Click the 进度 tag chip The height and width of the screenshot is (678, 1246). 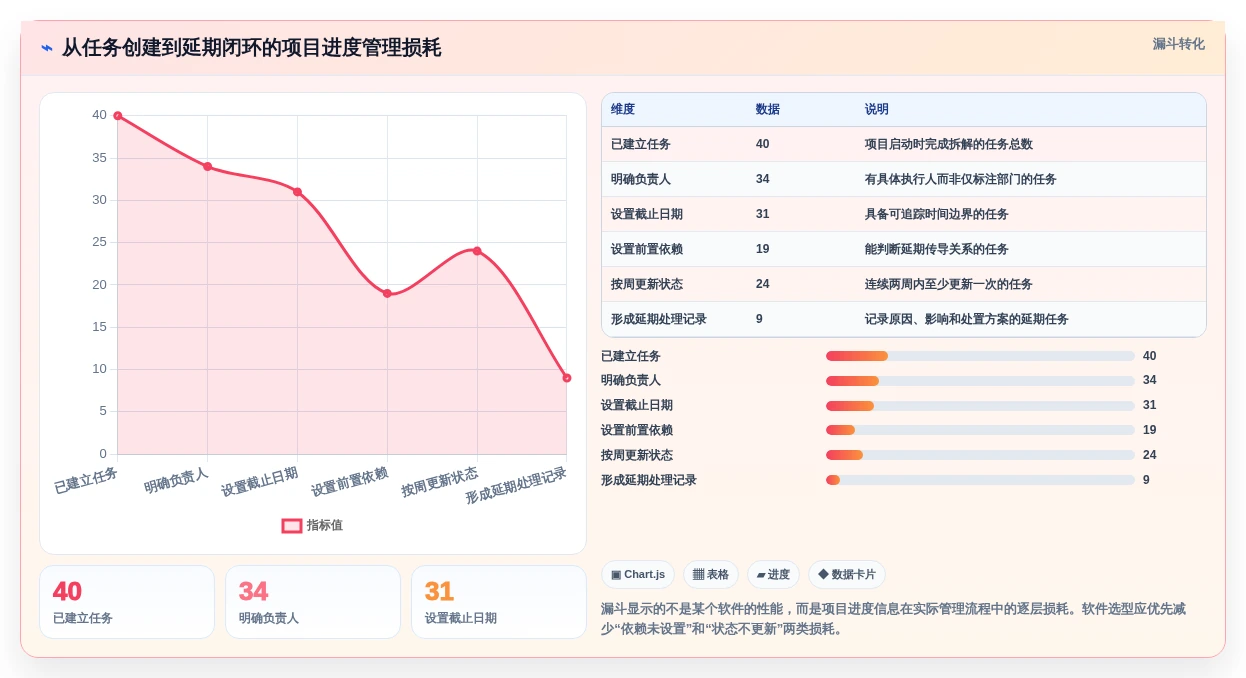coord(773,574)
